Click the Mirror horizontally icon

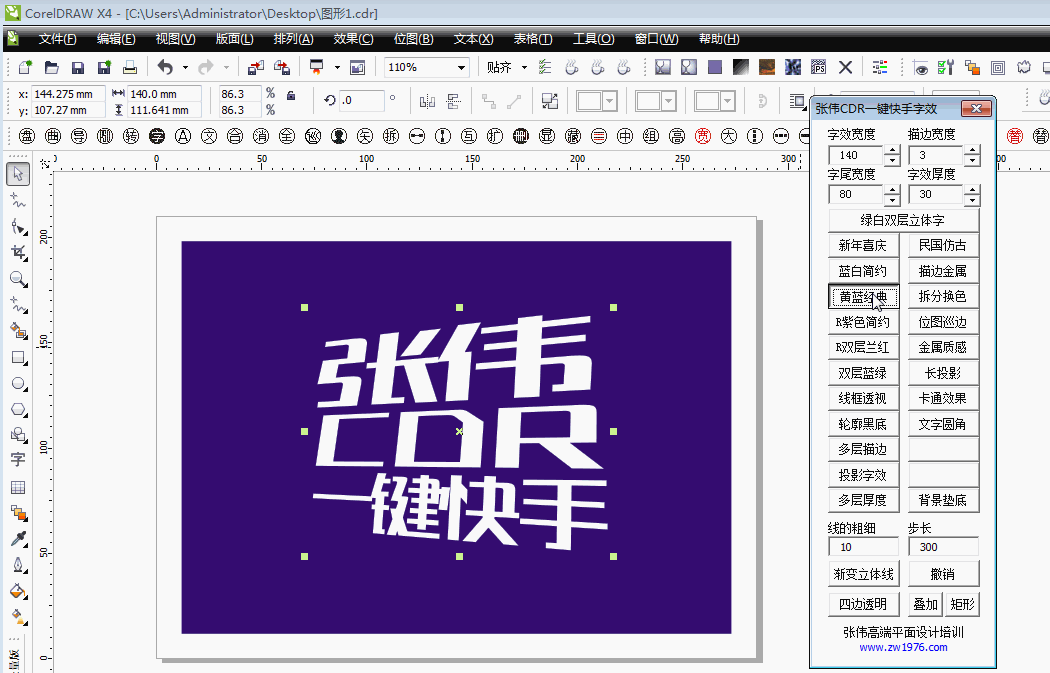pos(427,102)
